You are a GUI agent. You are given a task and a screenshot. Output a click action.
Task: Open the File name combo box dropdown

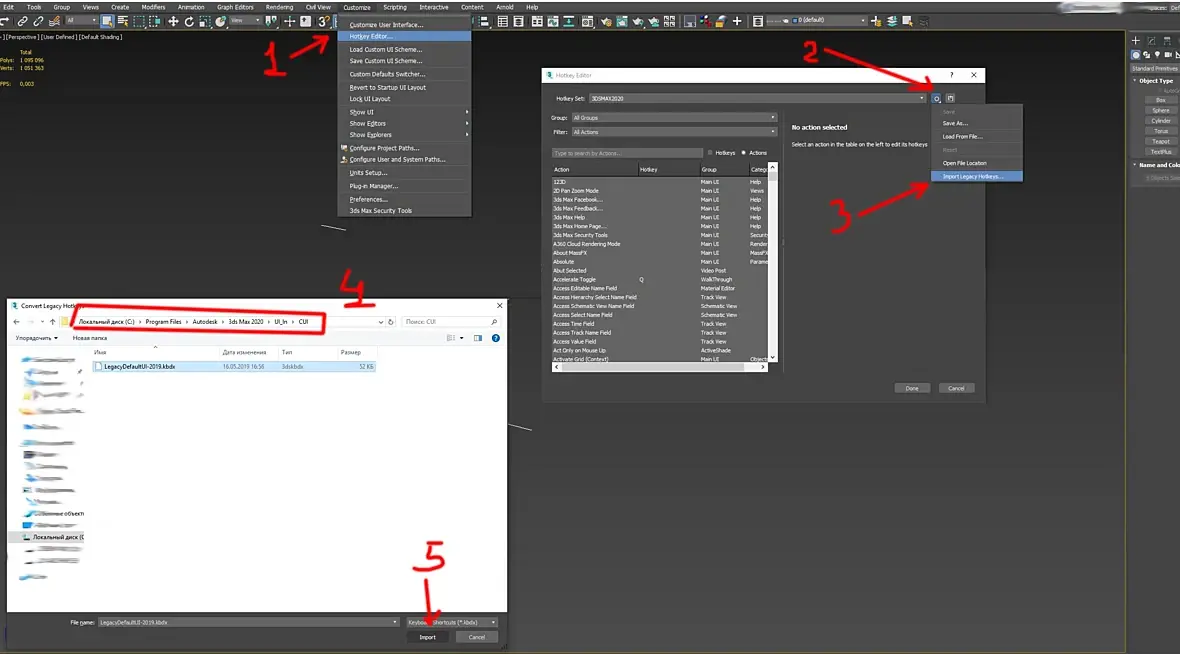point(395,622)
